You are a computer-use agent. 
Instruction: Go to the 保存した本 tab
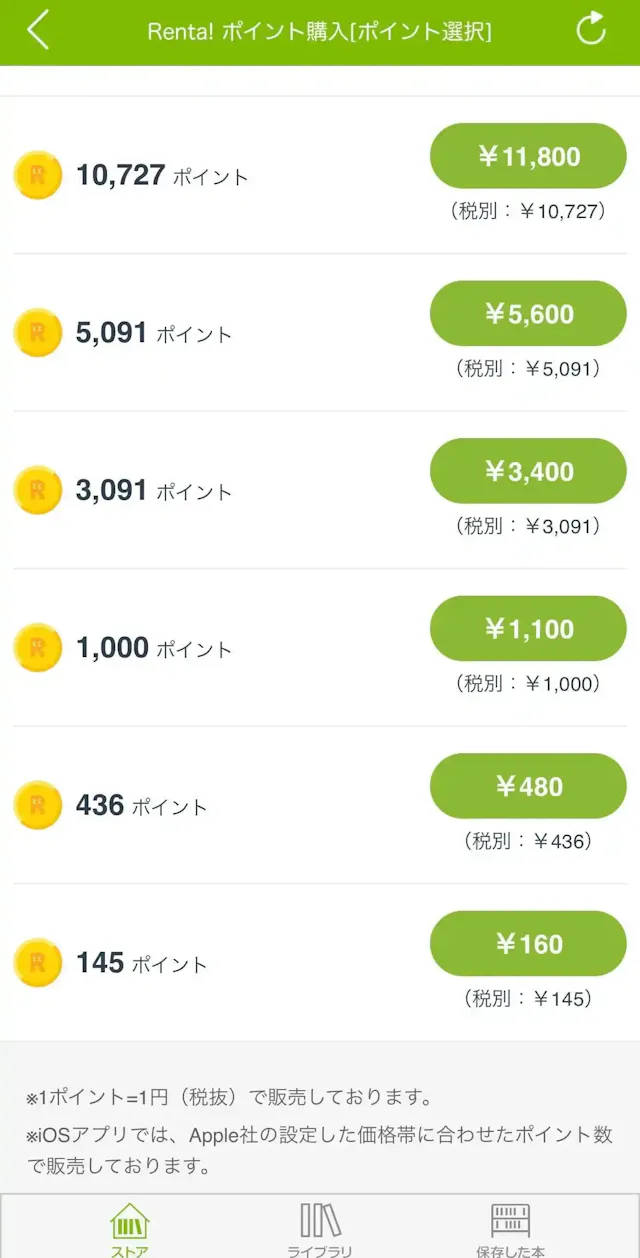coord(510,1228)
